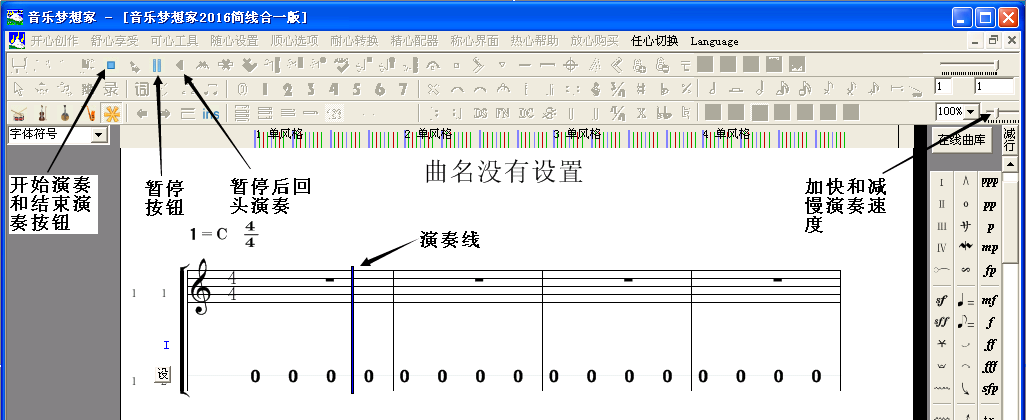This screenshot has width=1026, height=420.
Task: Open the 舒心享受 menu
Action: [115, 41]
